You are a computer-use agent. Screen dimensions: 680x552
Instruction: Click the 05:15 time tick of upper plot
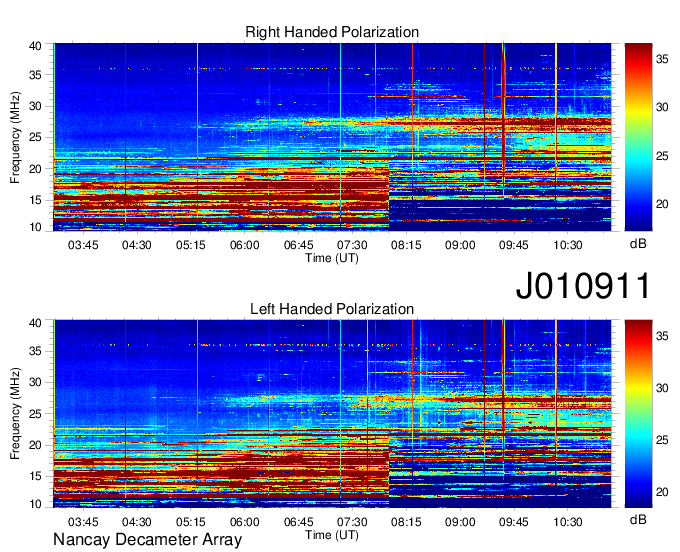190,245
